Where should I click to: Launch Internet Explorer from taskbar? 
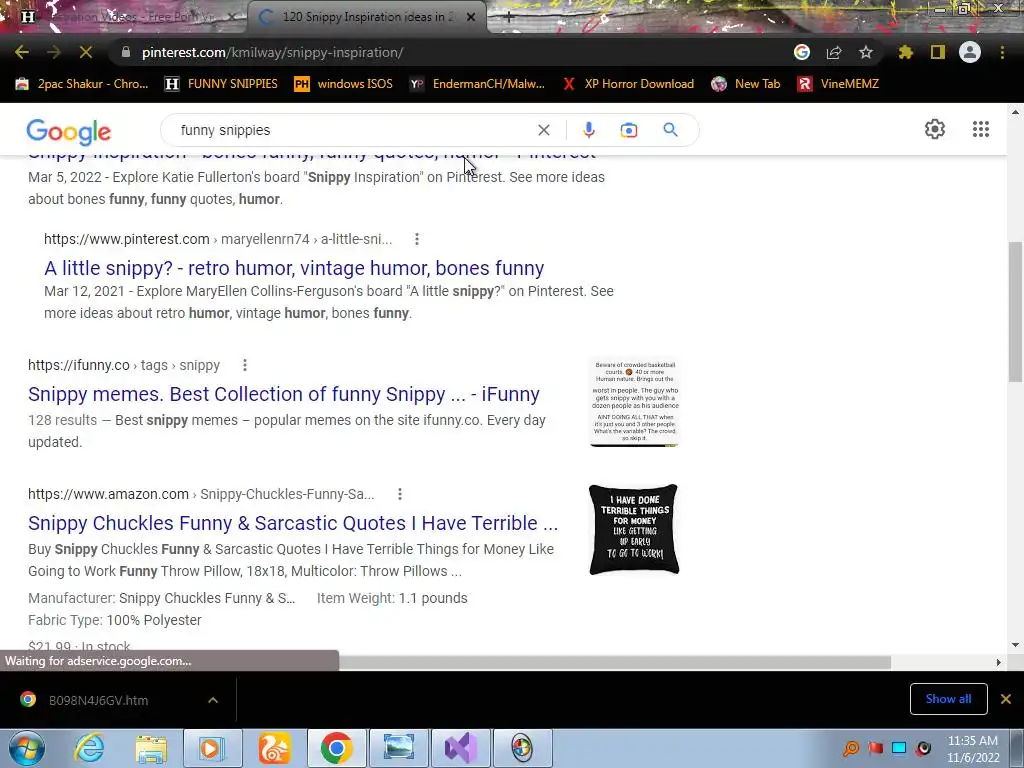point(89,748)
